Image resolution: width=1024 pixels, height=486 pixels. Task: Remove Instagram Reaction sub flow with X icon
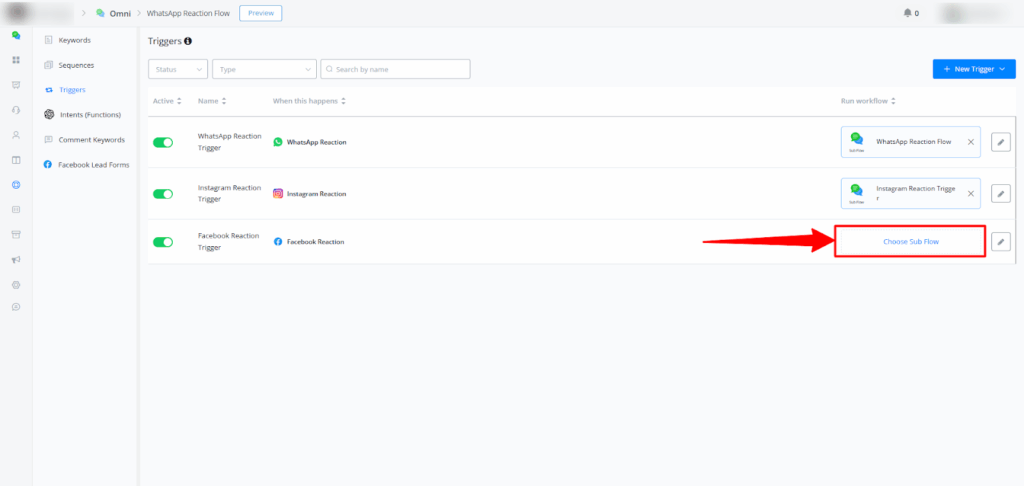coord(970,193)
